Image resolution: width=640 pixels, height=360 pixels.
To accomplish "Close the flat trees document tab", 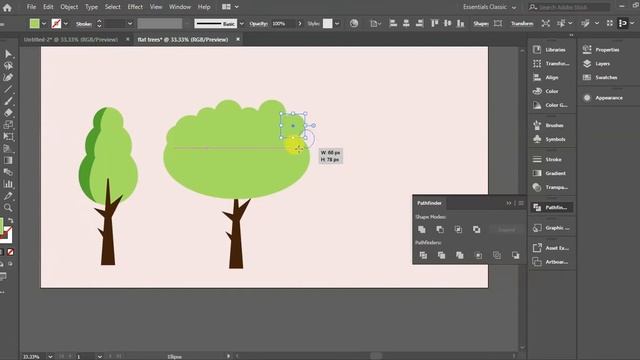I will (x=238, y=39).
